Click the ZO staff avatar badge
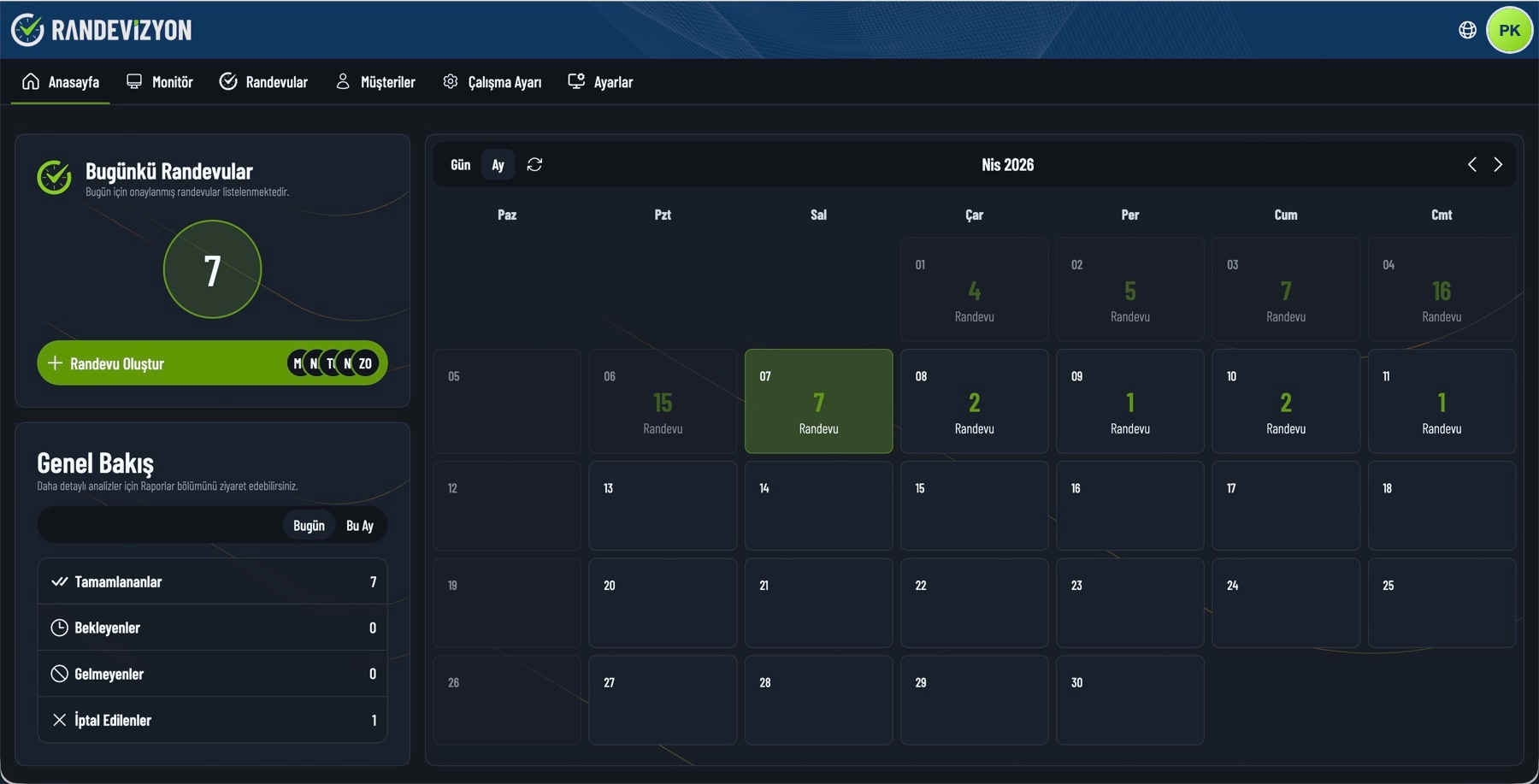The image size is (1539, 784). tap(365, 363)
